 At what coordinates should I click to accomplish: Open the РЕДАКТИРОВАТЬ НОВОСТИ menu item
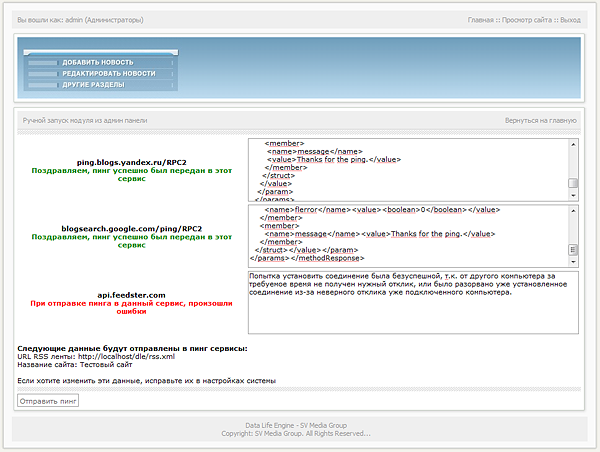tap(109, 73)
